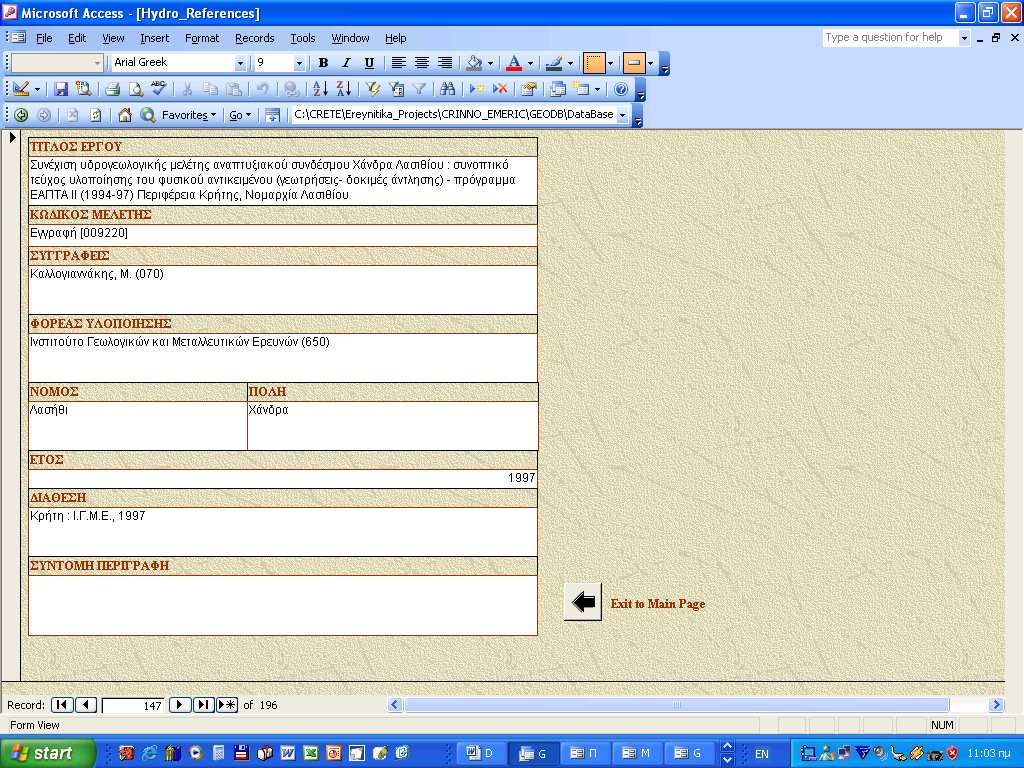Open the address path dropdown

pos(622,115)
